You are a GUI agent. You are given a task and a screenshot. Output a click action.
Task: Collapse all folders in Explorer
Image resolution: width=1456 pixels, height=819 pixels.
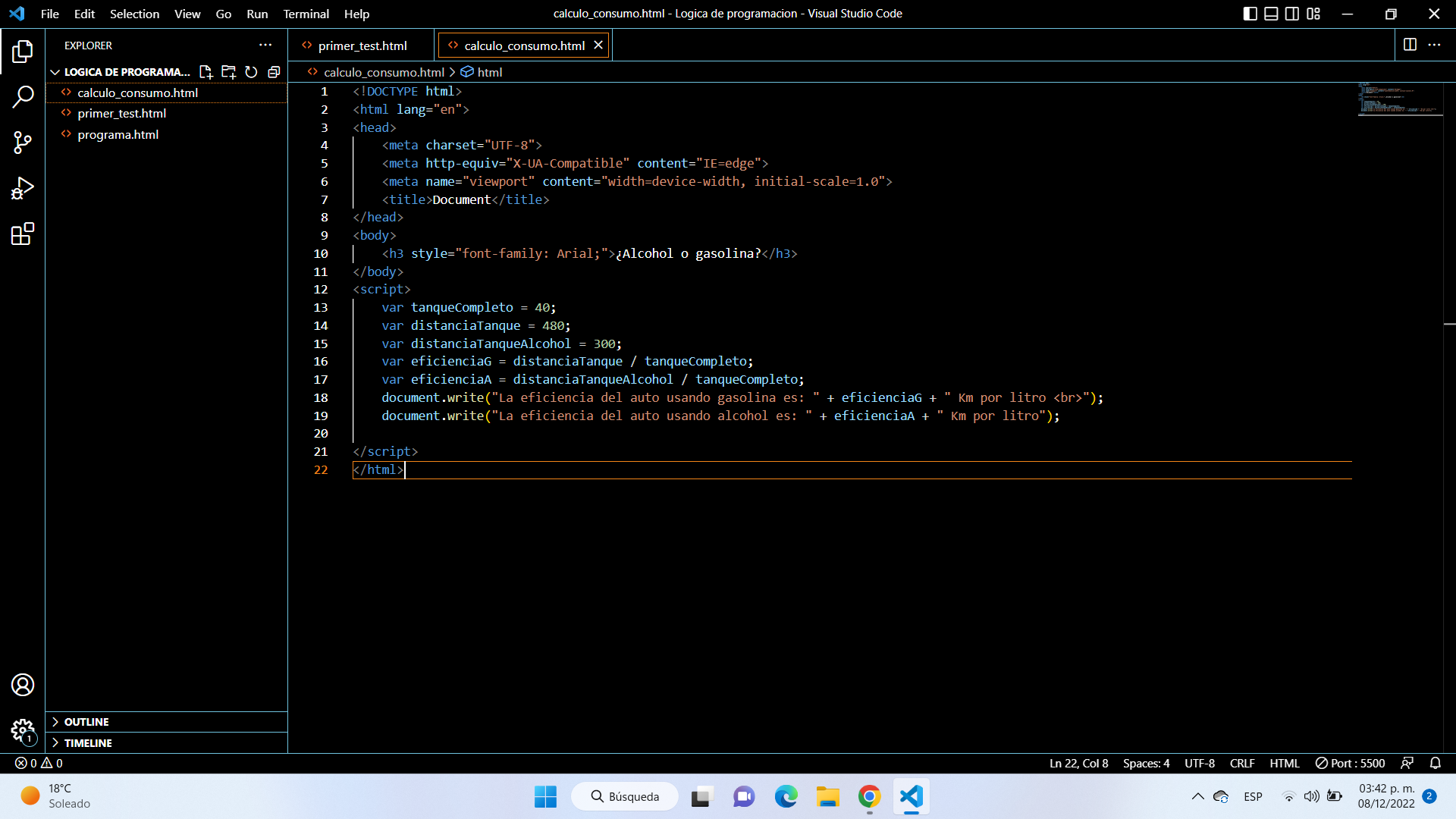[x=274, y=72]
